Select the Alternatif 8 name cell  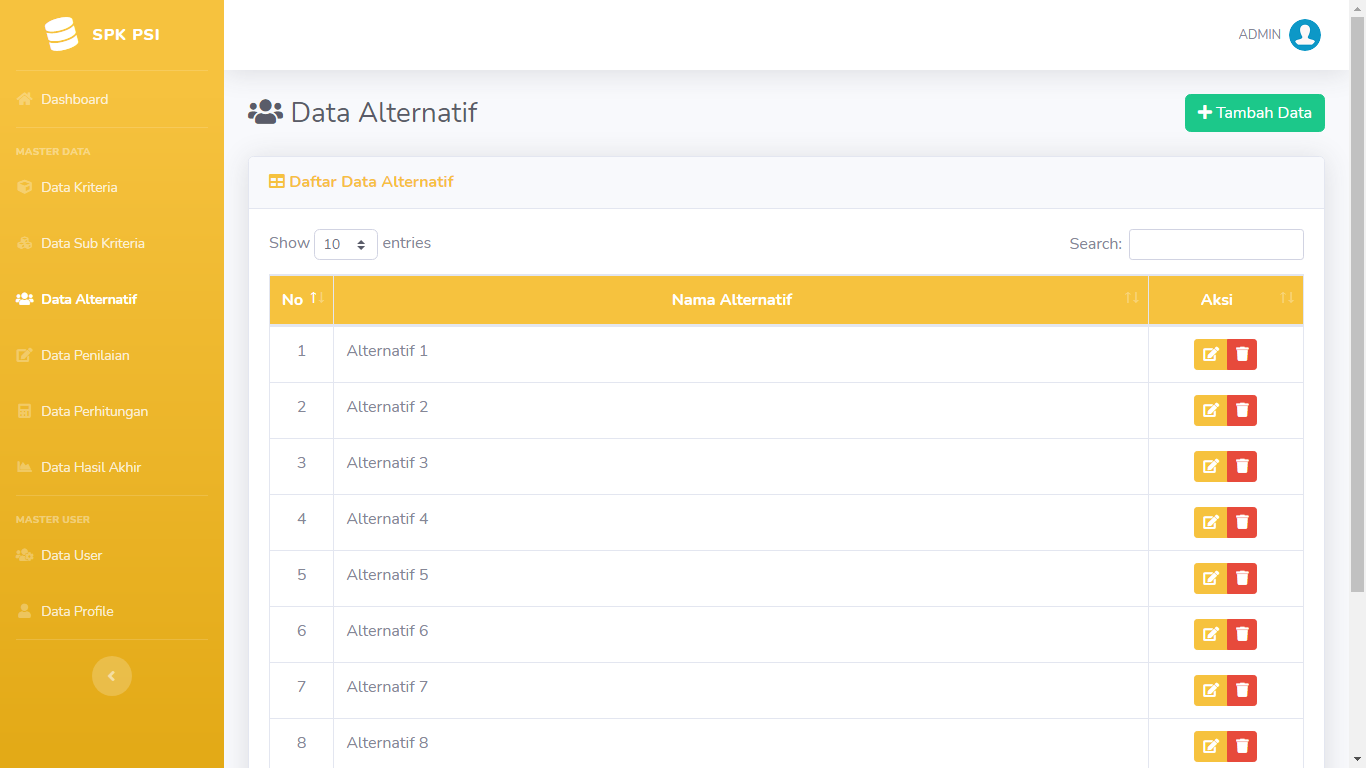click(x=741, y=743)
